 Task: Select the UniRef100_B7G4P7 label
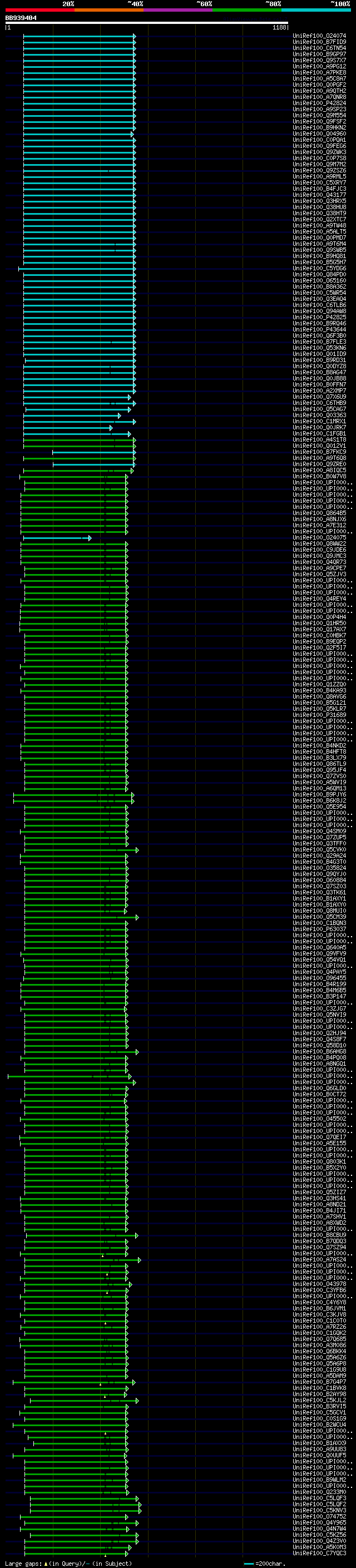coord(319,1382)
